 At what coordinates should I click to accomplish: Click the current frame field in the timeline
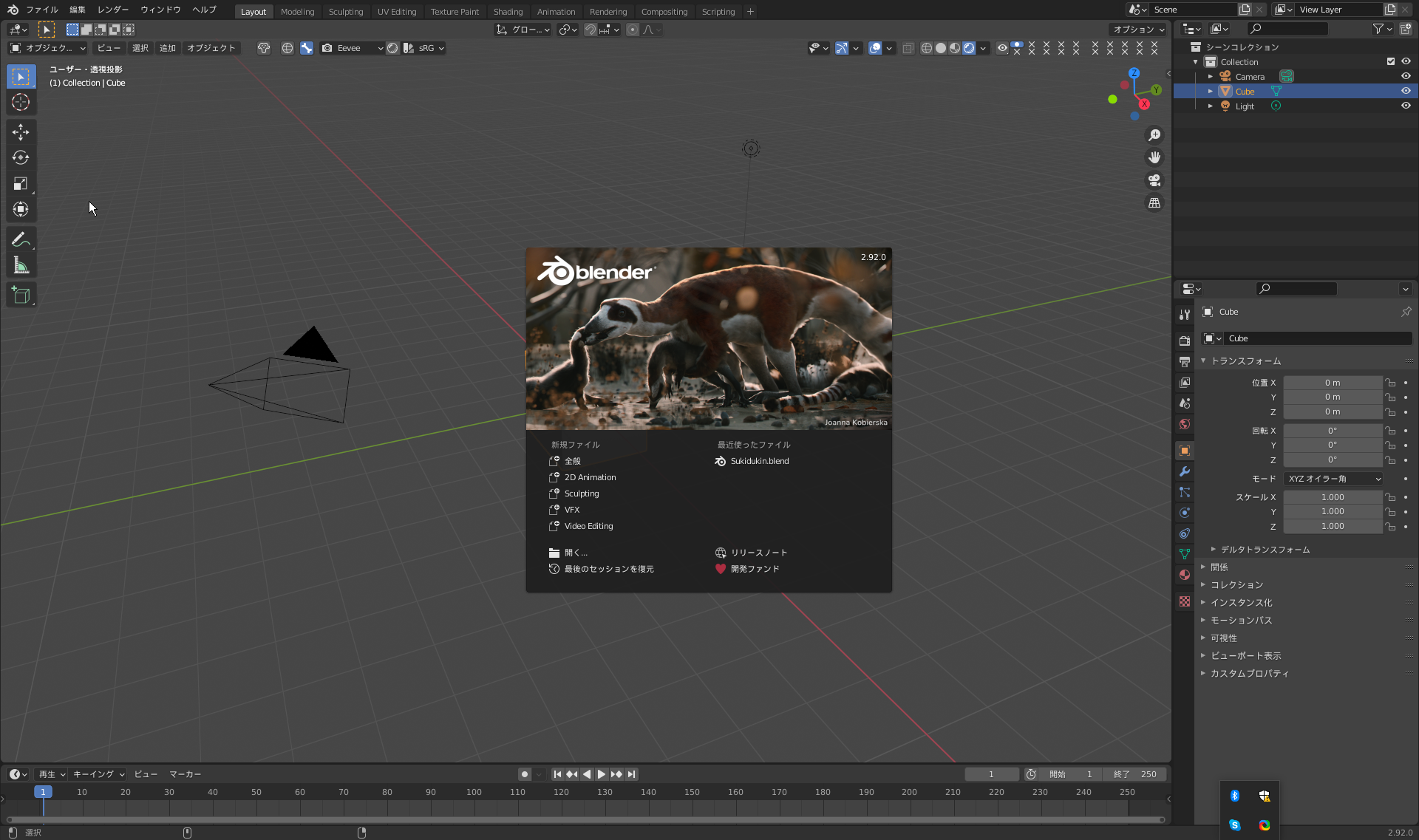pos(991,774)
